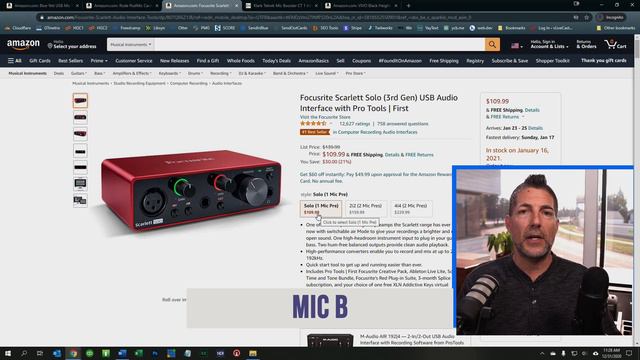Open Task View on the taskbar
The width and height of the screenshot is (640, 360).
[40, 353]
